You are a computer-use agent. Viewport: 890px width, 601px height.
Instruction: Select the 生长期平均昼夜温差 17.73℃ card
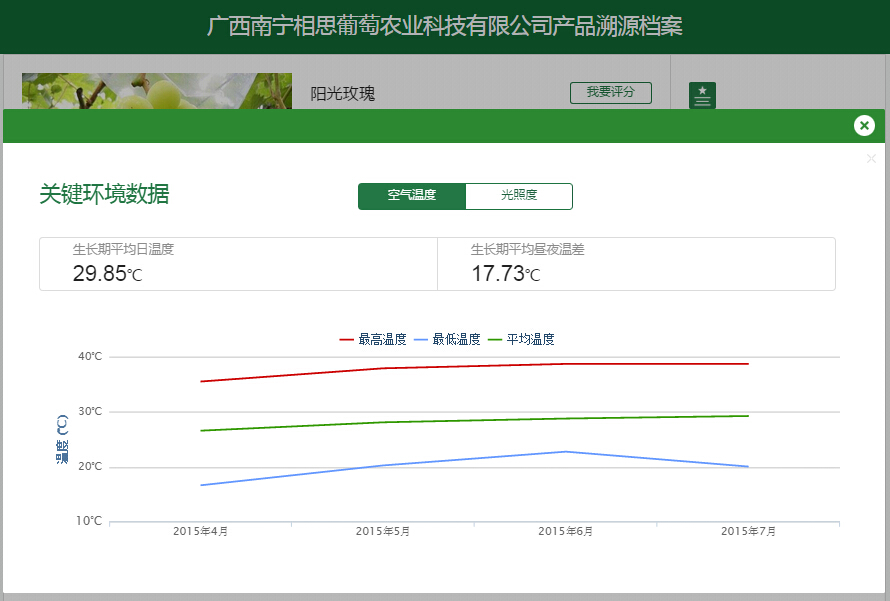tap(636, 264)
